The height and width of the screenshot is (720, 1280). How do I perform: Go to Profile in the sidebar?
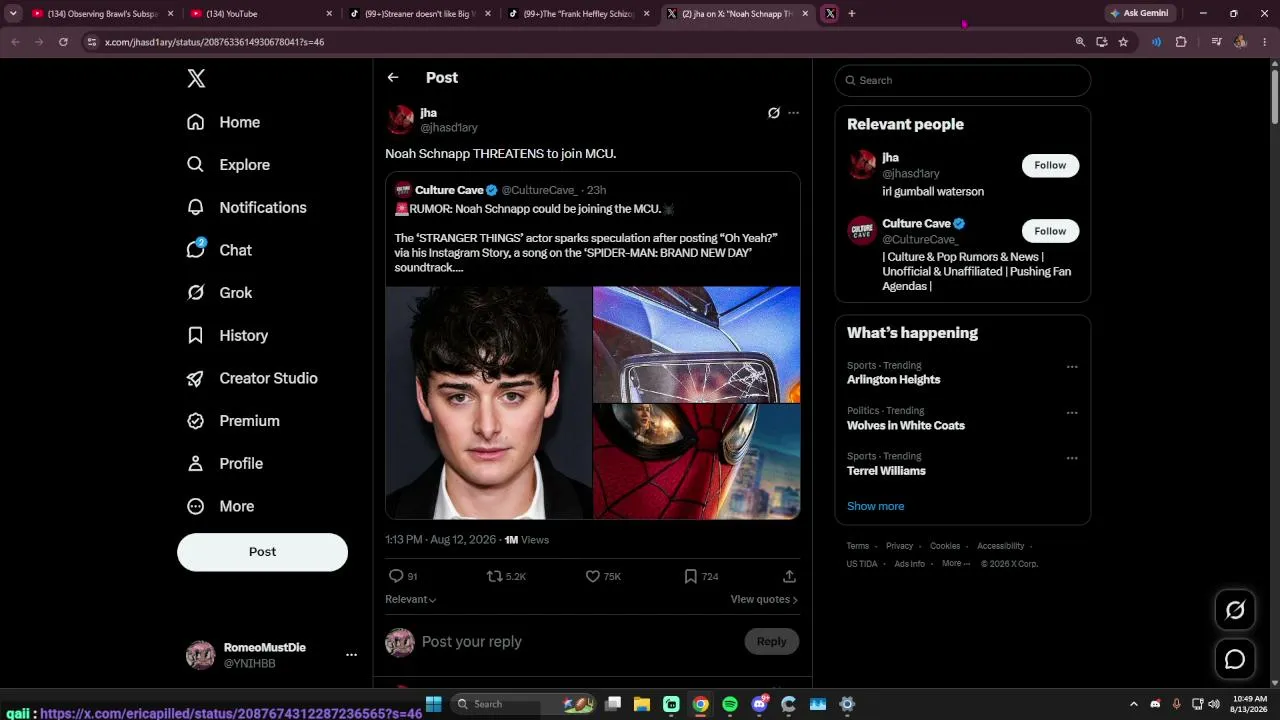(x=225, y=464)
